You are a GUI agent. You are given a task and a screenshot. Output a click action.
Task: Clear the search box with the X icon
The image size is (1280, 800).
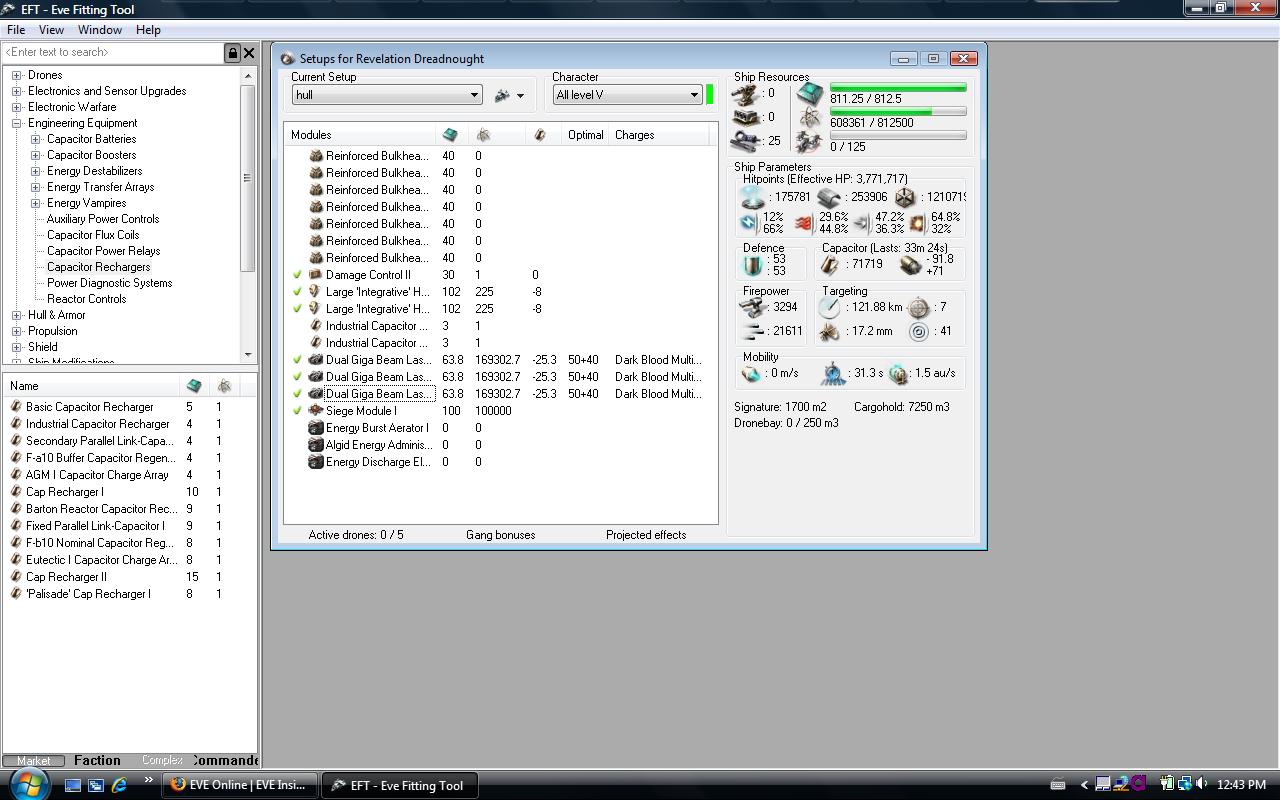coord(249,53)
